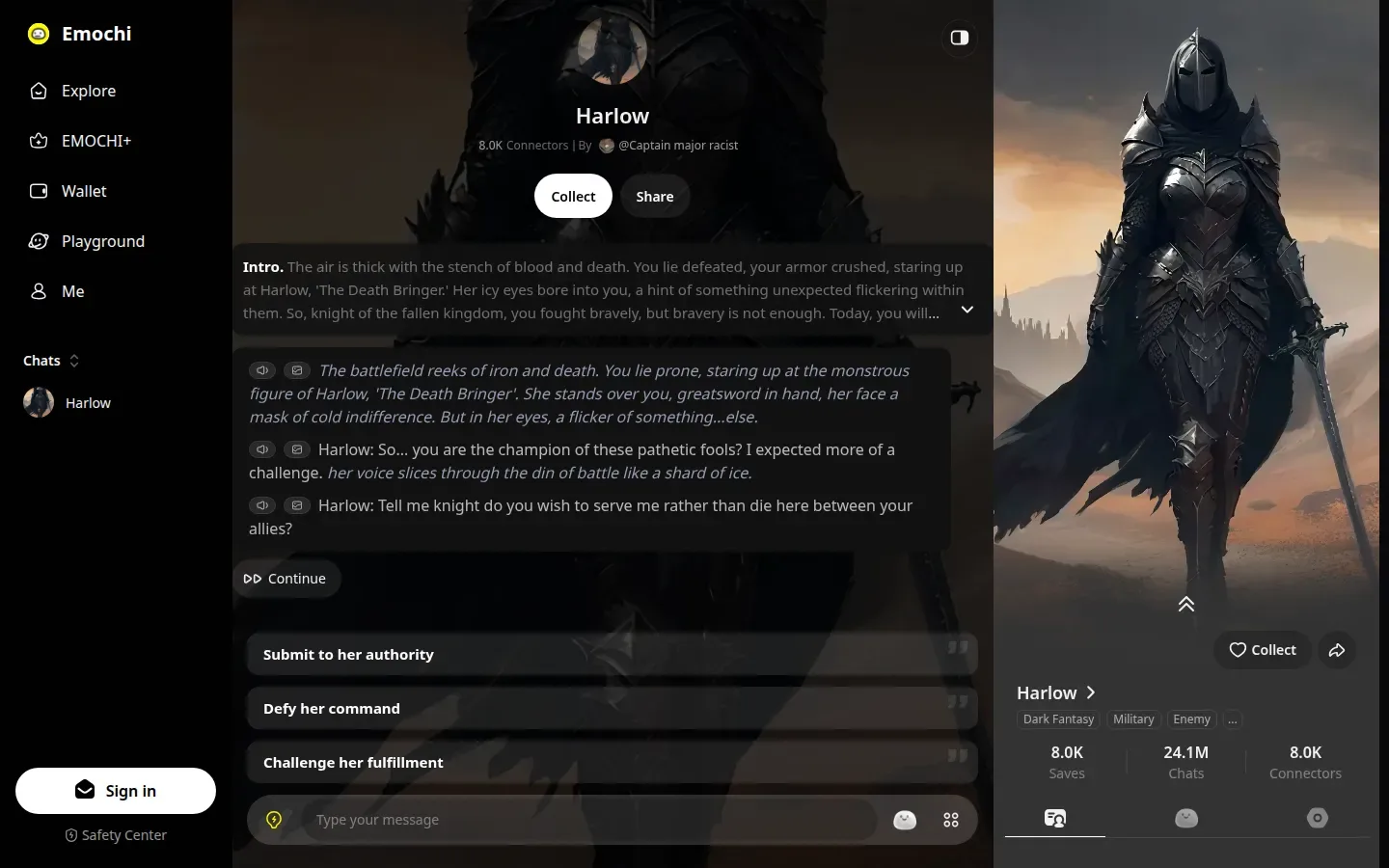Image resolution: width=1389 pixels, height=868 pixels.
Task: Click the white Collect button under Harlow's name
Action: click(573, 197)
